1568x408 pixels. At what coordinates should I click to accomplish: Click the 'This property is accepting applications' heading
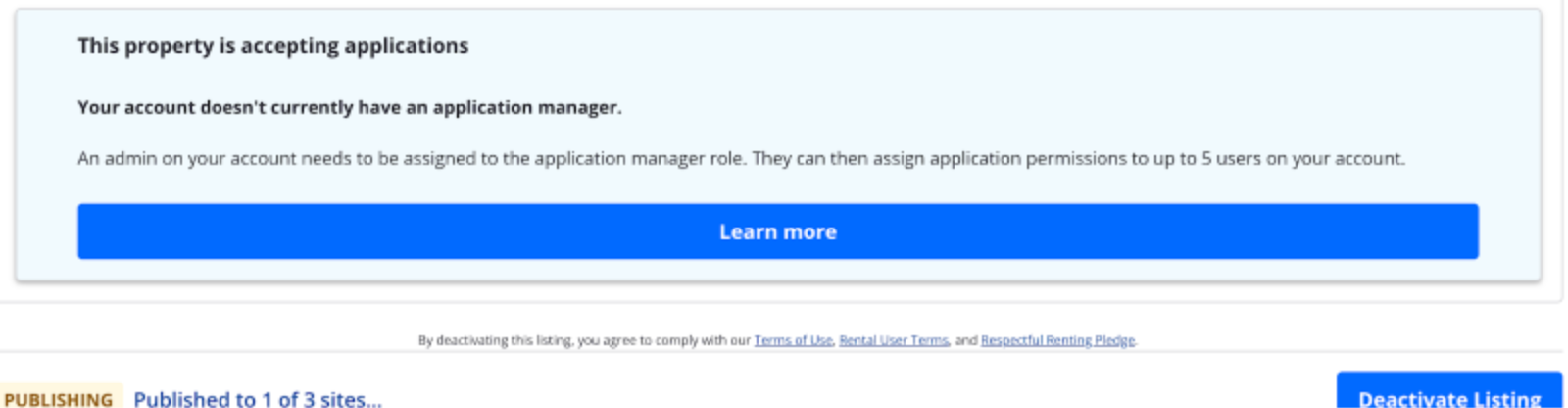coord(273,46)
